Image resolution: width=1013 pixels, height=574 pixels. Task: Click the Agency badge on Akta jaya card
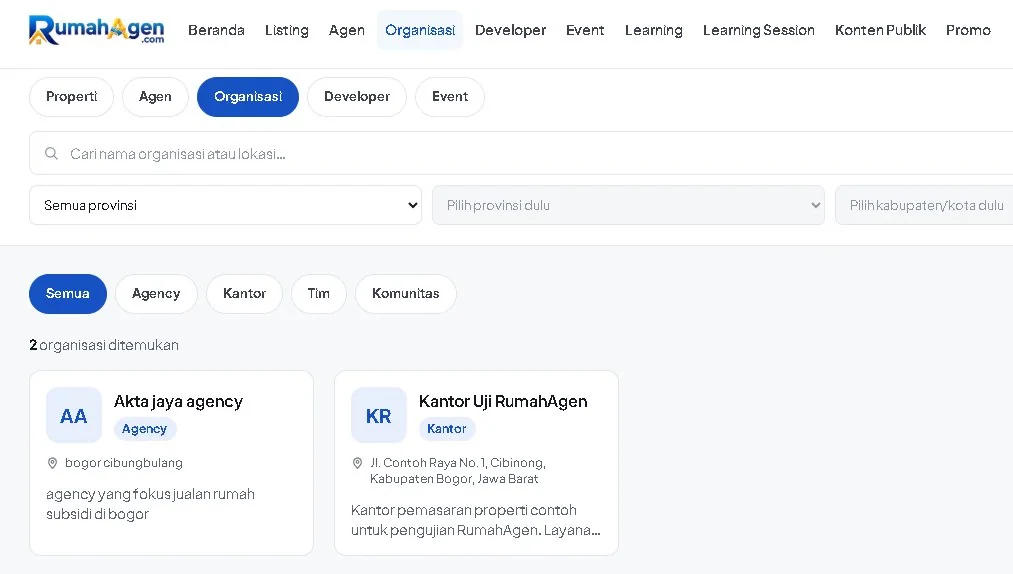pyautogui.click(x=145, y=429)
